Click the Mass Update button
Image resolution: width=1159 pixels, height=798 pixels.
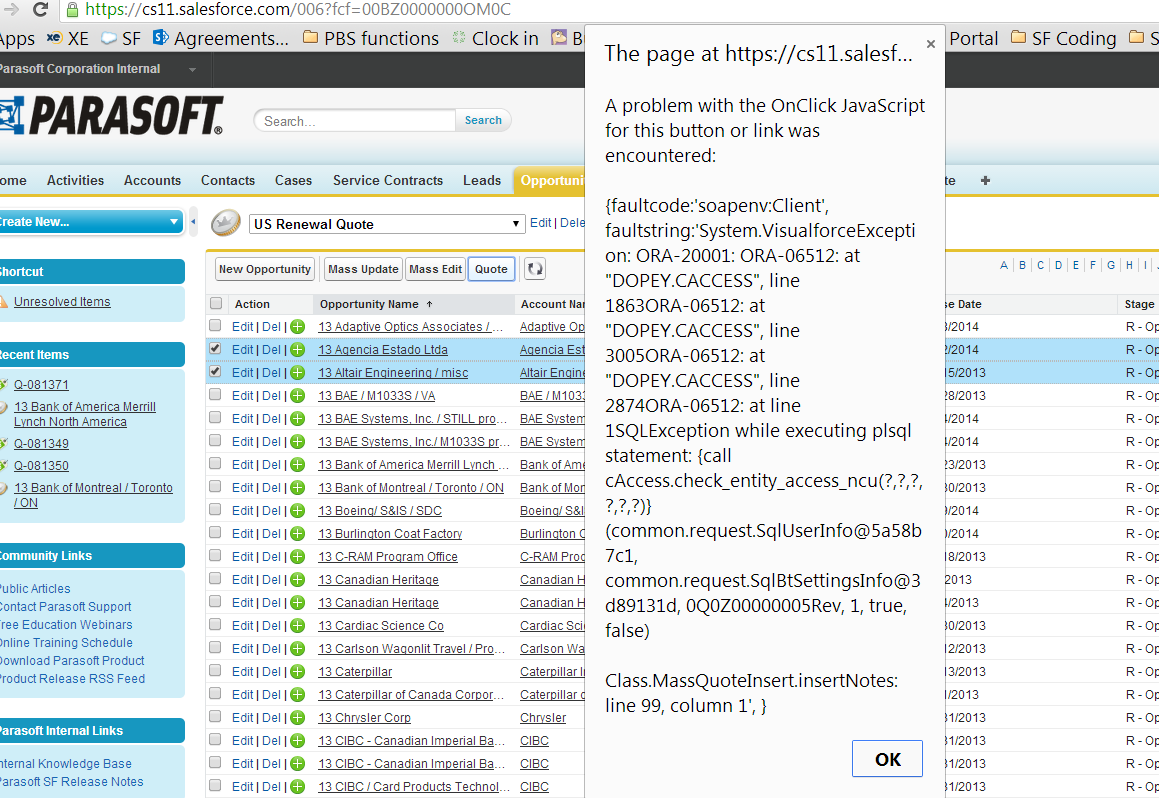pyautogui.click(x=363, y=269)
